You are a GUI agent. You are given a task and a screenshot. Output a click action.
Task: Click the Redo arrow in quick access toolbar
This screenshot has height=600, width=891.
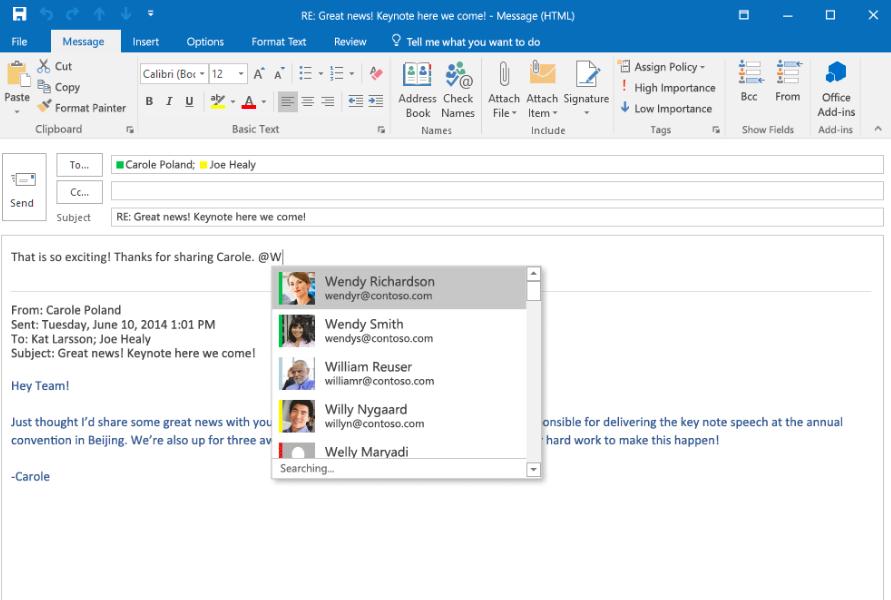(73, 14)
